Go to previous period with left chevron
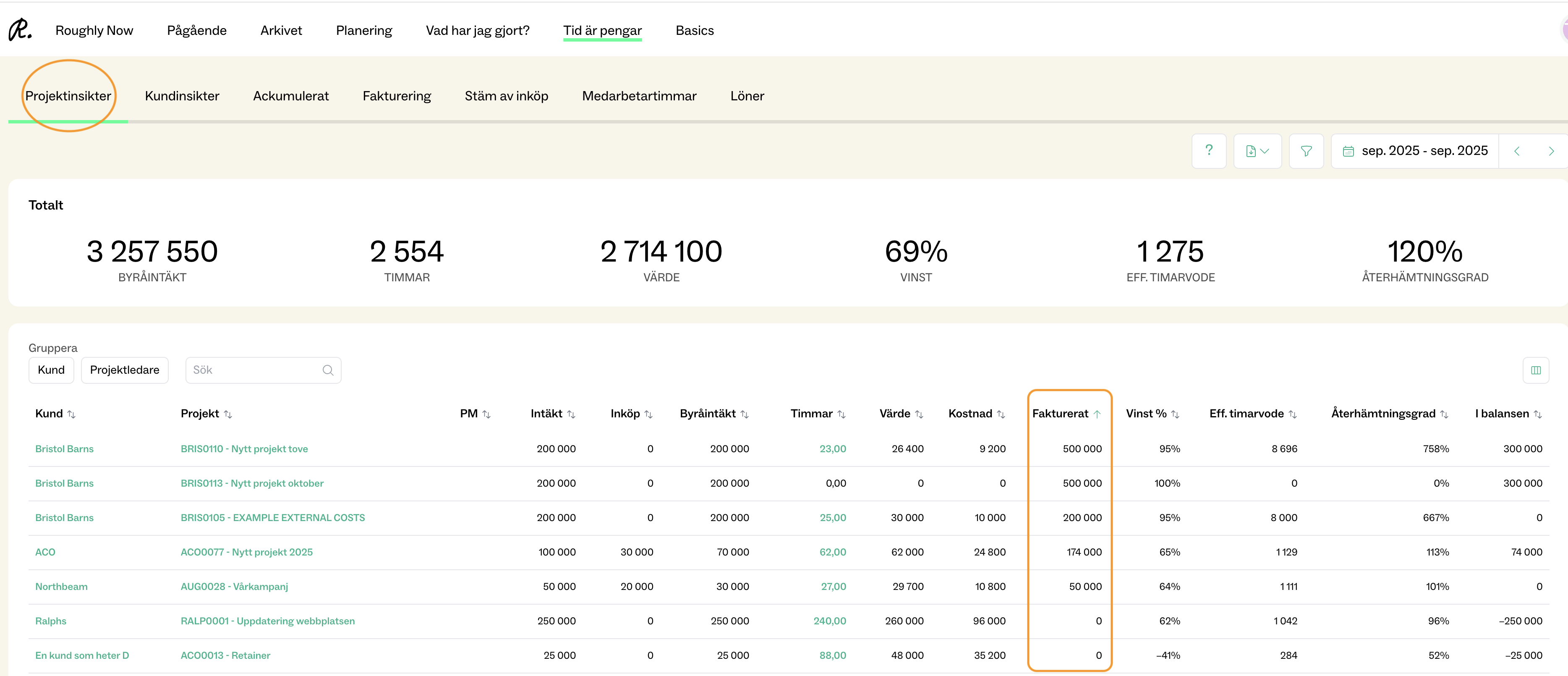Image resolution: width=1568 pixels, height=676 pixels. click(1516, 151)
